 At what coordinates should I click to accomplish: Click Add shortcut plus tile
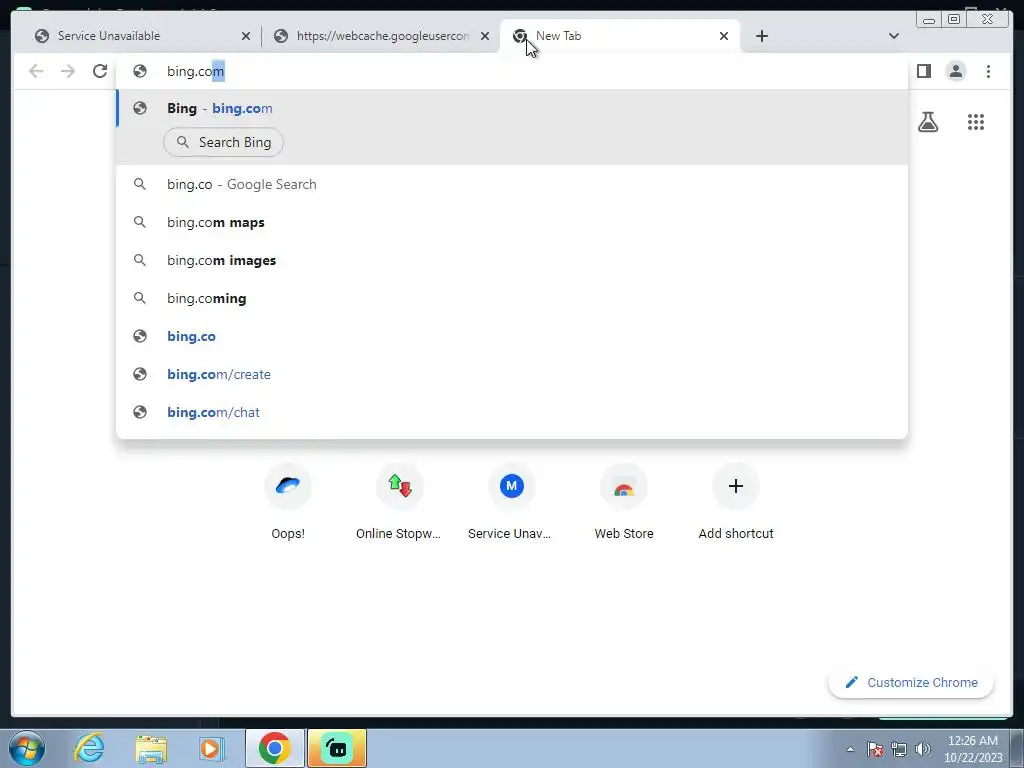tap(735, 502)
